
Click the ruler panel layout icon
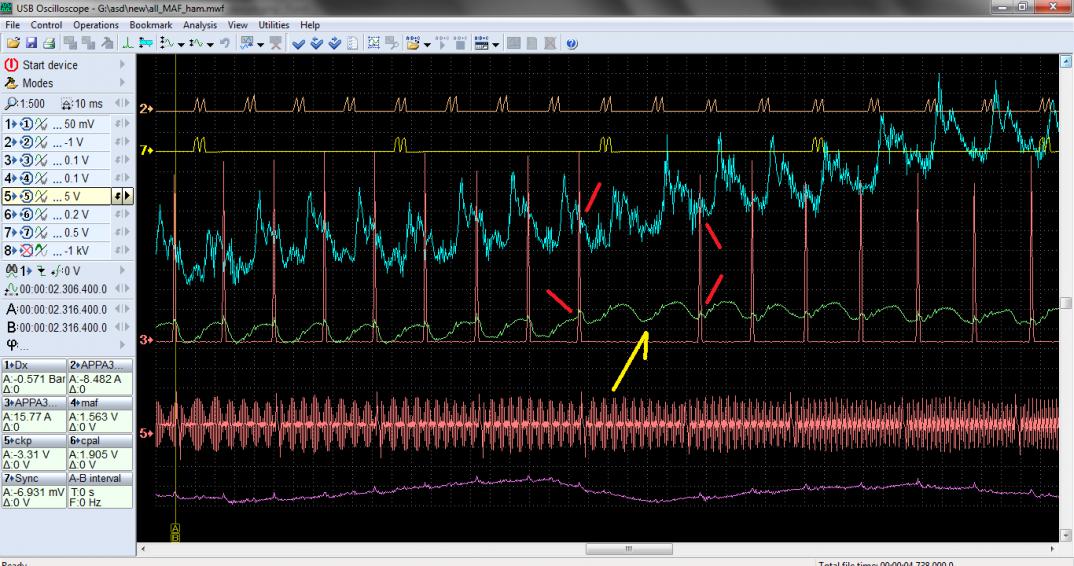tap(482, 43)
